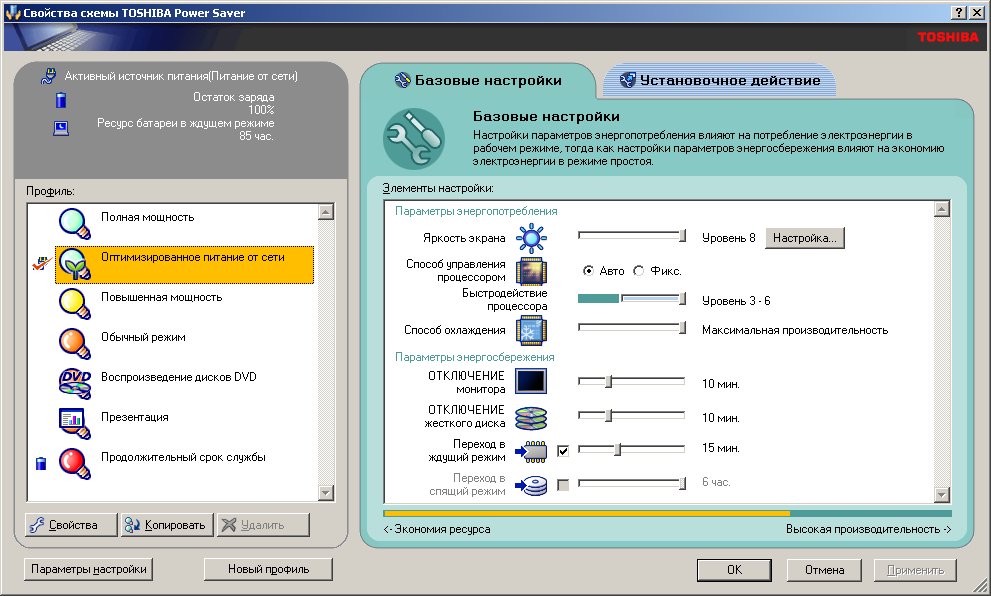Open Параметры настройки

click(88, 569)
